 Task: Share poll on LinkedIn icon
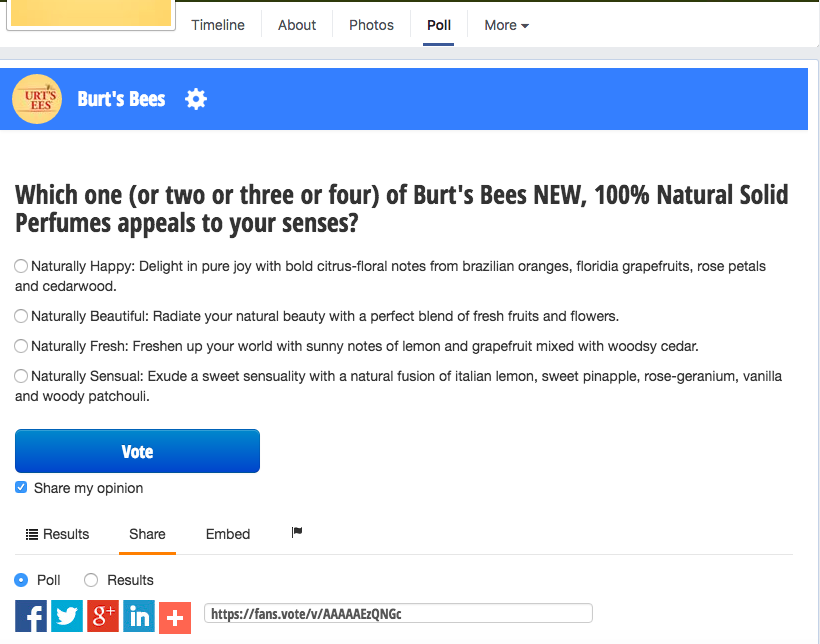pos(139,616)
